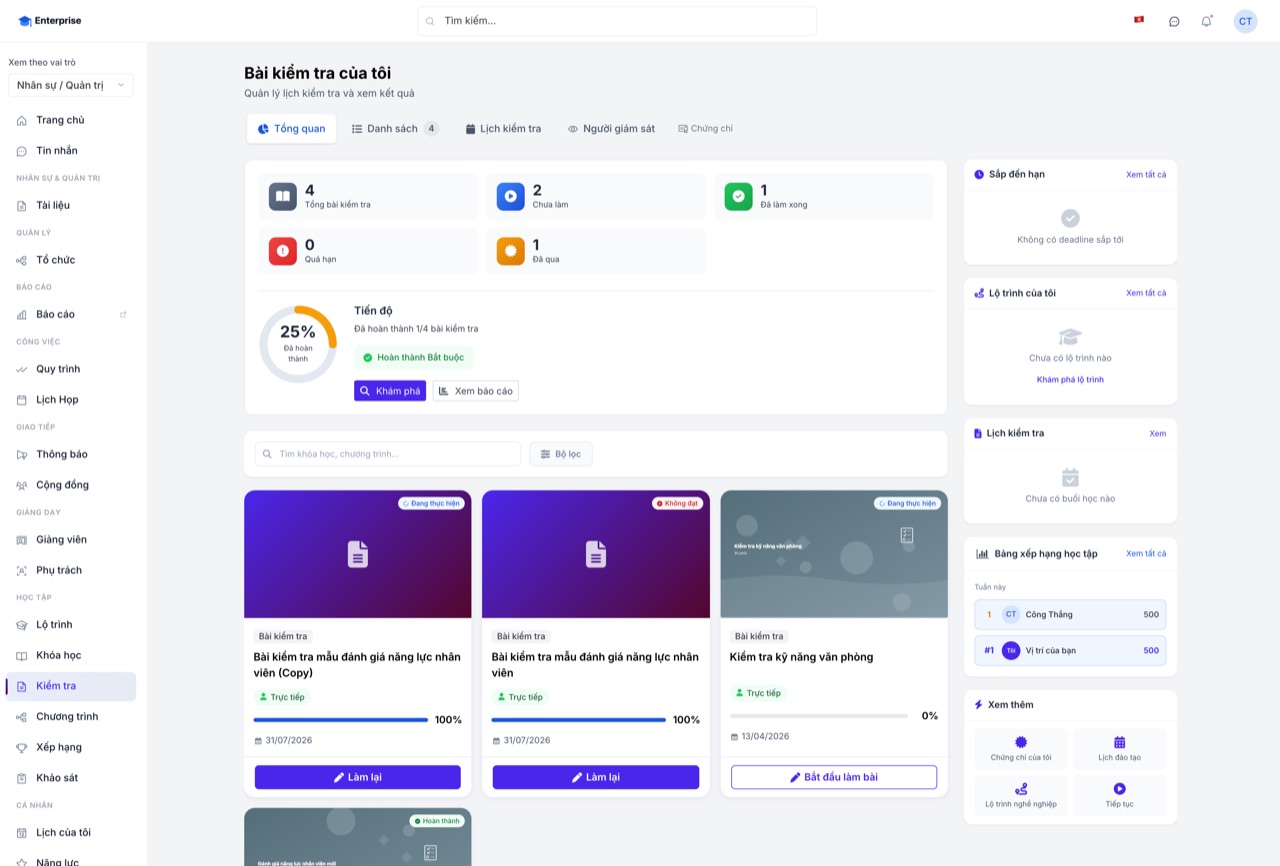Click the Giảng viên sidebar icon
The height and width of the screenshot is (866, 1280).
click(x=22, y=540)
